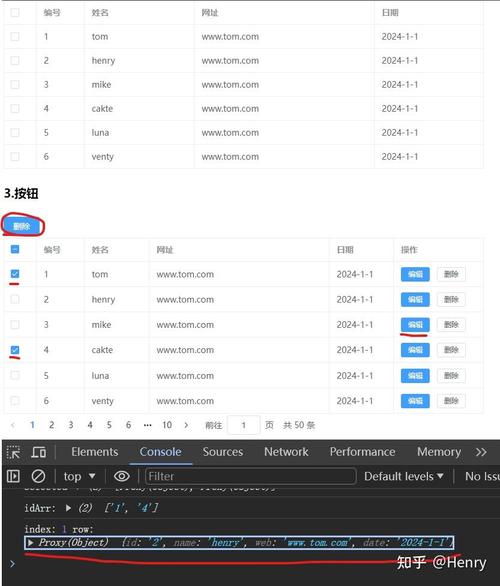
Task: Check row 2 henry in first table
Action: (15, 61)
